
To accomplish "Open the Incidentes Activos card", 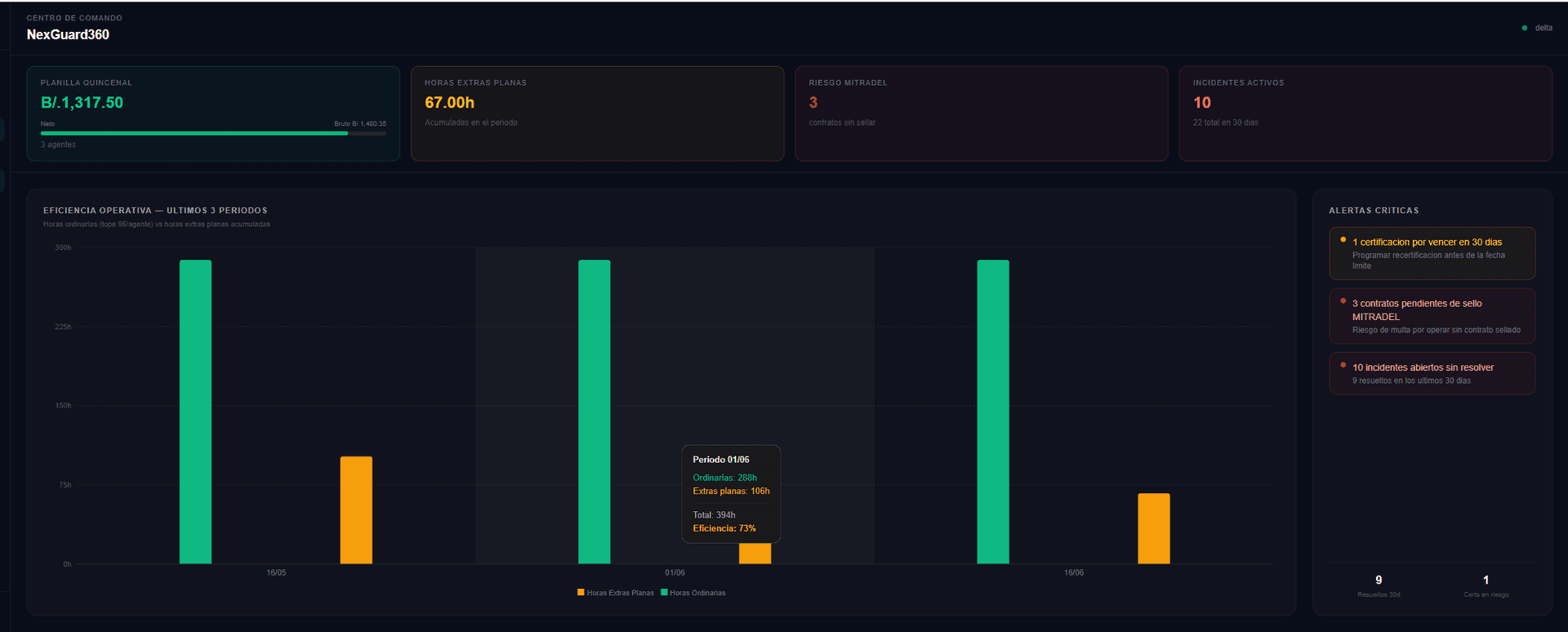I will 1365,113.
